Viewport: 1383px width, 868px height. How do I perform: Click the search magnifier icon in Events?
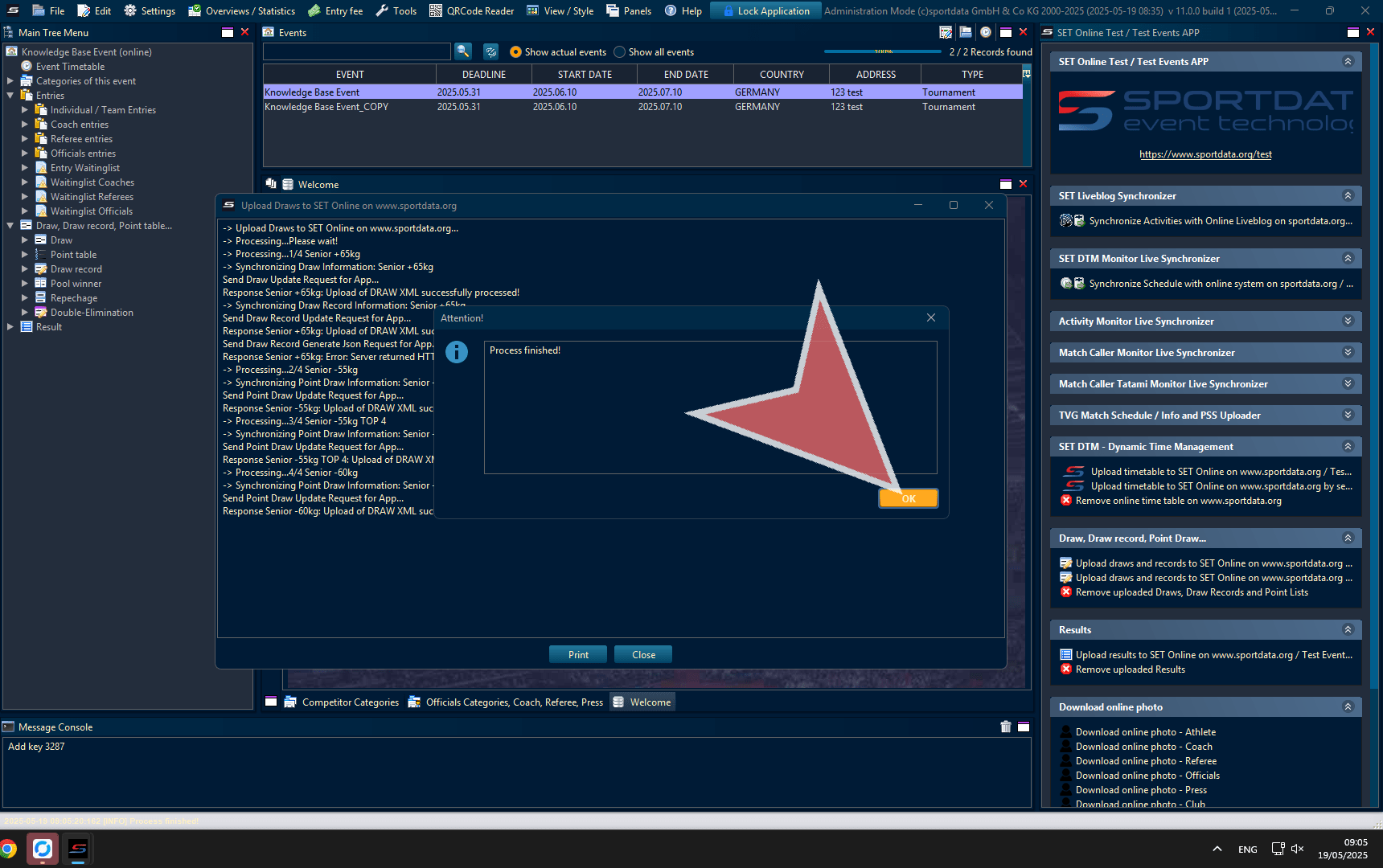(463, 51)
